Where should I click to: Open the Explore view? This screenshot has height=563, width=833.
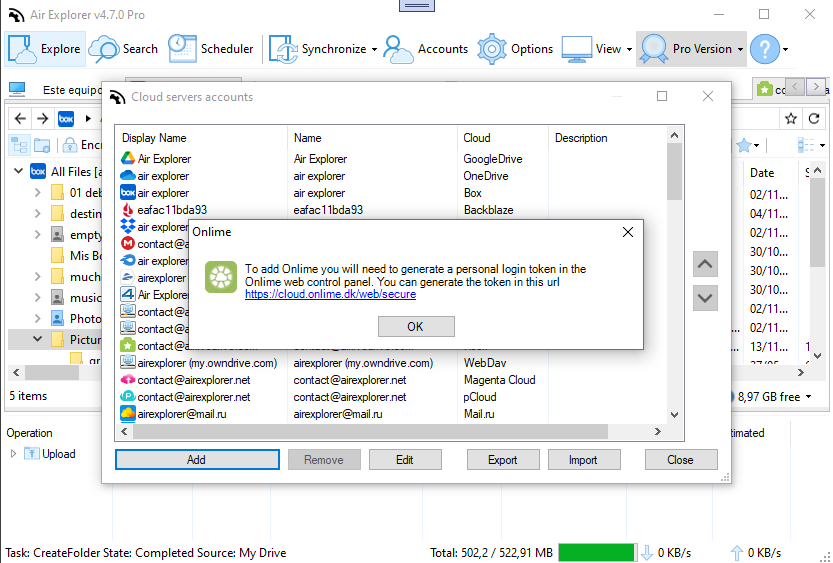pyautogui.click(x=45, y=49)
